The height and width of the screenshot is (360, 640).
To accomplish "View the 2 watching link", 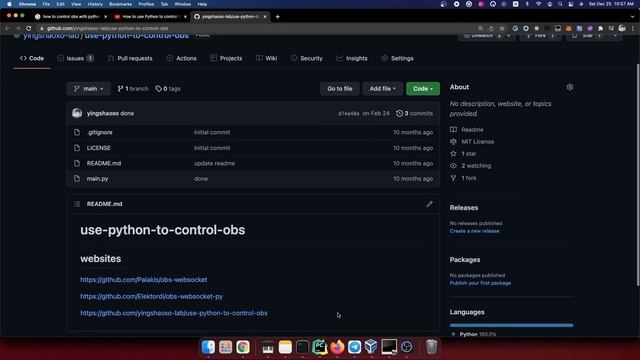I will click(x=471, y=166).
